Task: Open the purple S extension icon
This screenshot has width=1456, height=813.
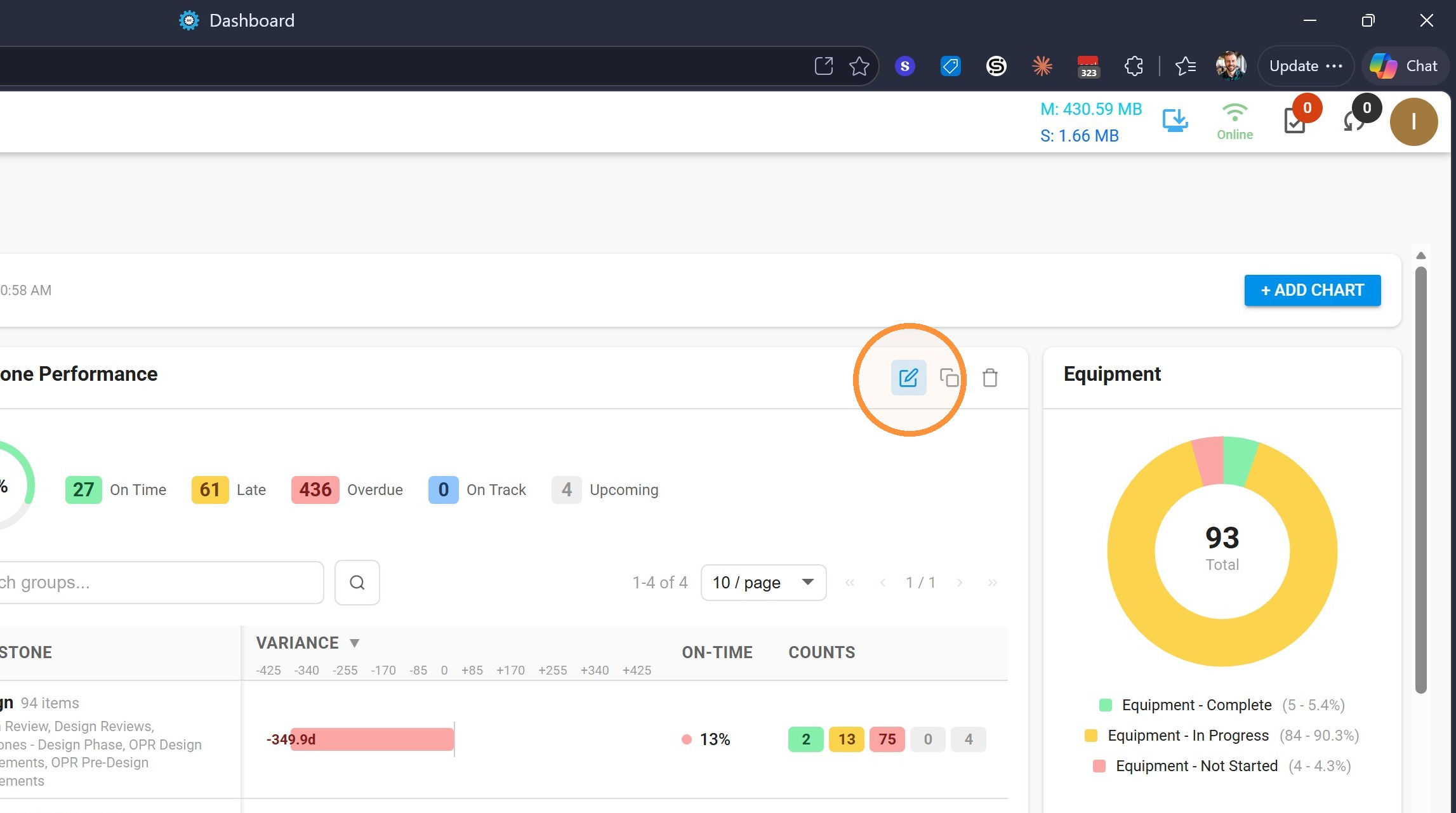Action: tap(905, 66)
